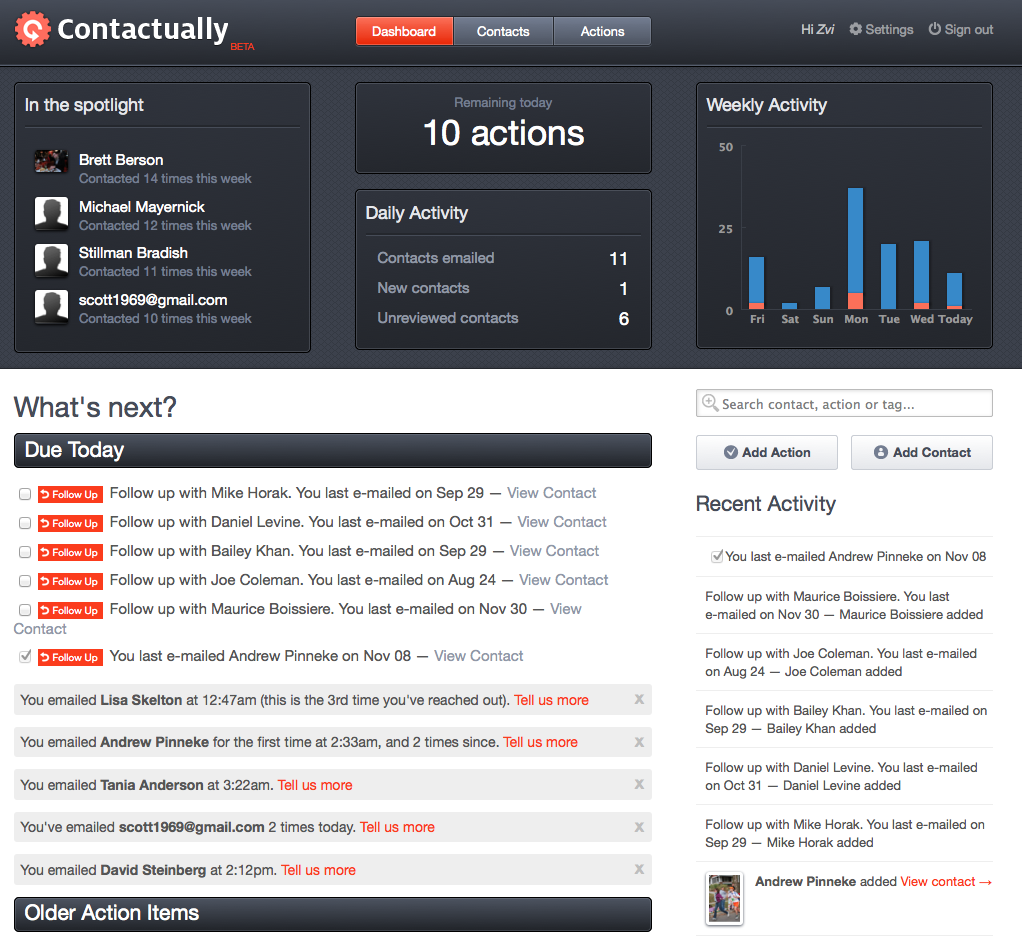Screen dimensions: 1022x938
Task: Click Andrew Pinneke's photo in Recent Activity
Action: coord(724,899)
